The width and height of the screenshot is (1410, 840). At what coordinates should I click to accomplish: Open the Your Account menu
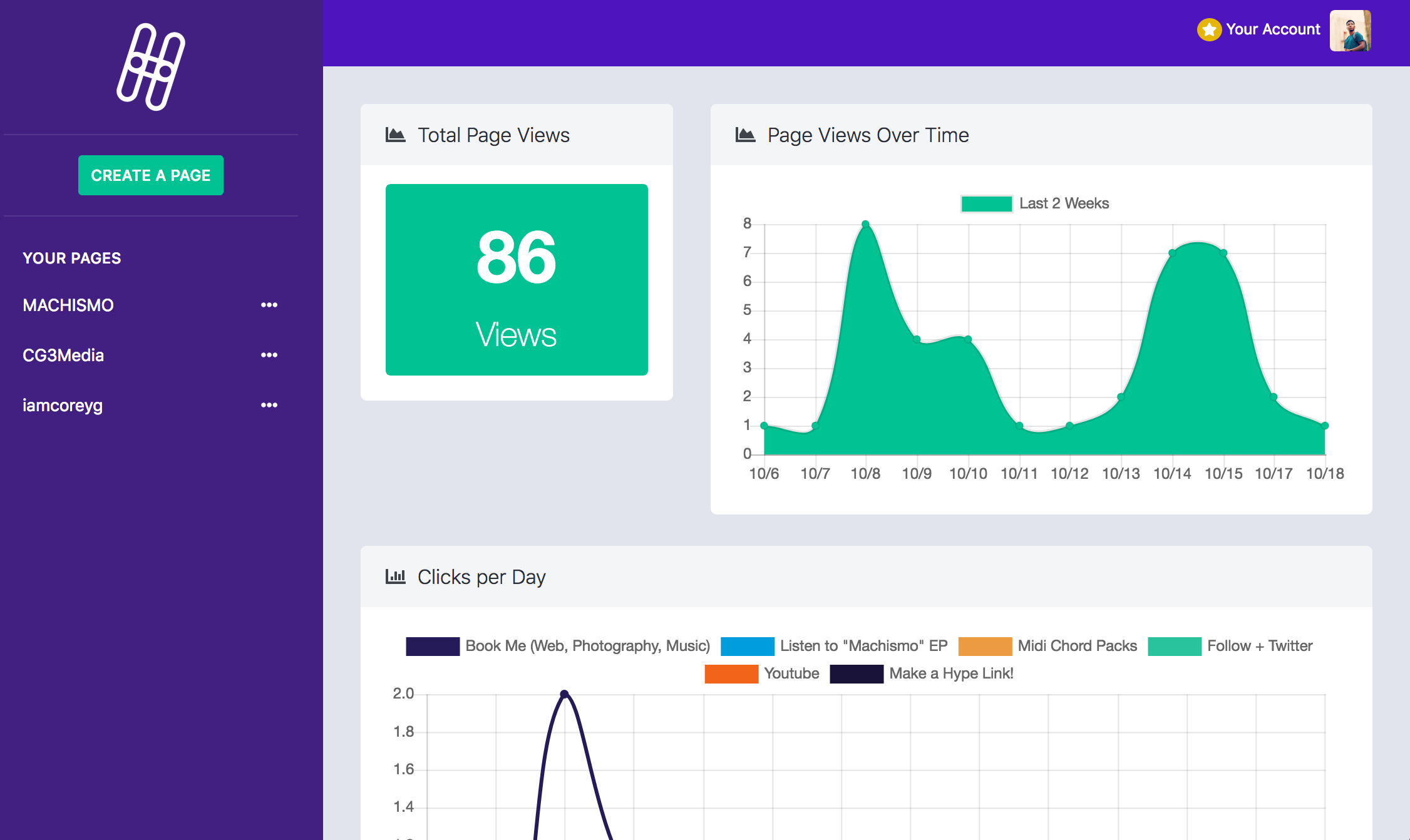click(1272, 29)
